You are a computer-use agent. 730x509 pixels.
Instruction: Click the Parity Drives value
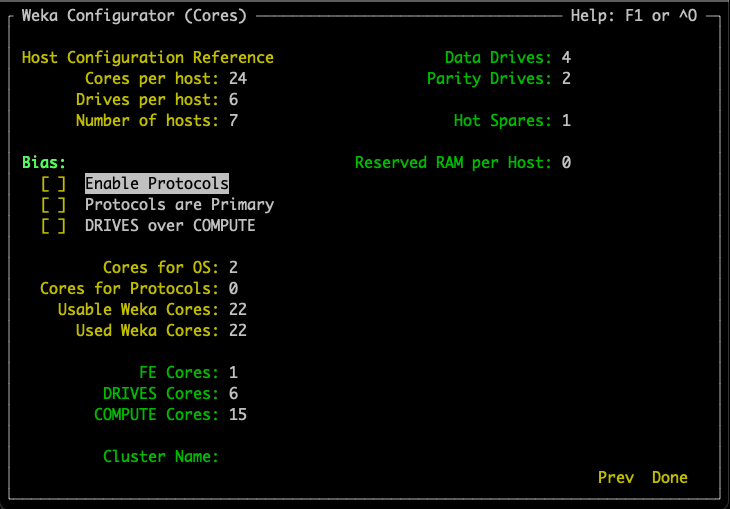(x=566, y=79)
